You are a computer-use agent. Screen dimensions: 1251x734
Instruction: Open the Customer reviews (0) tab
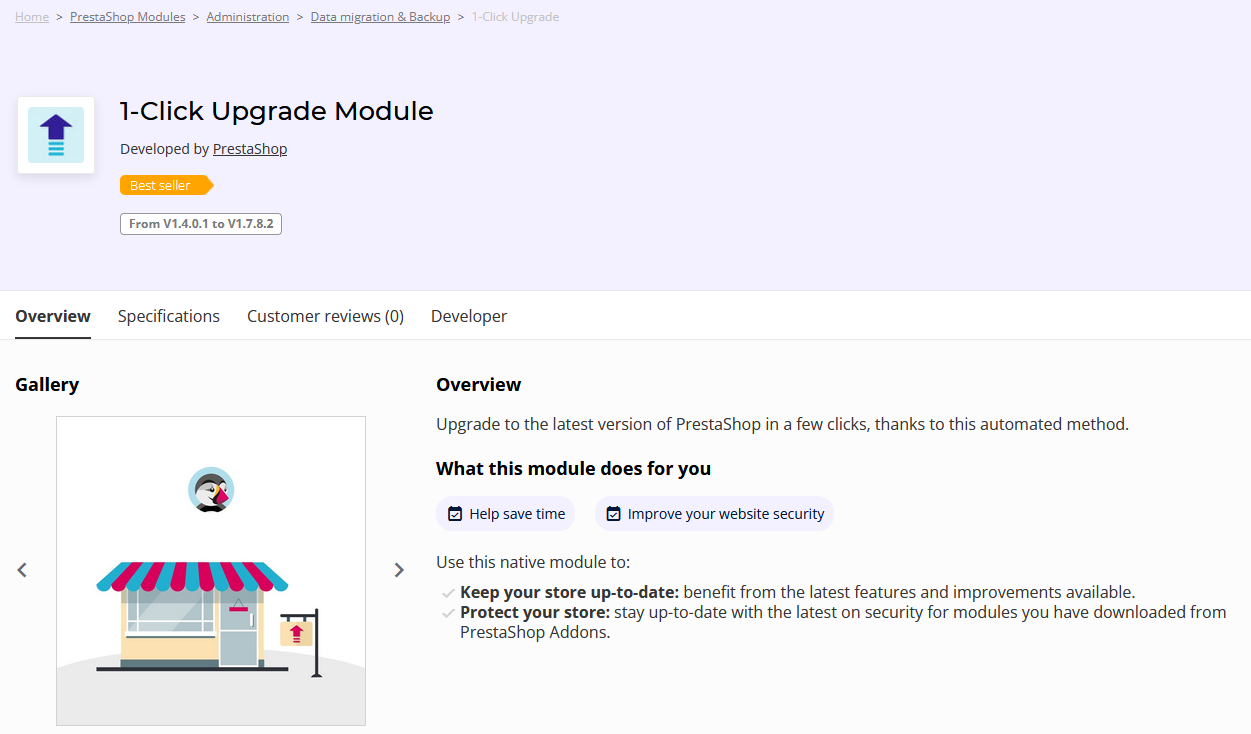pos(325,316)
